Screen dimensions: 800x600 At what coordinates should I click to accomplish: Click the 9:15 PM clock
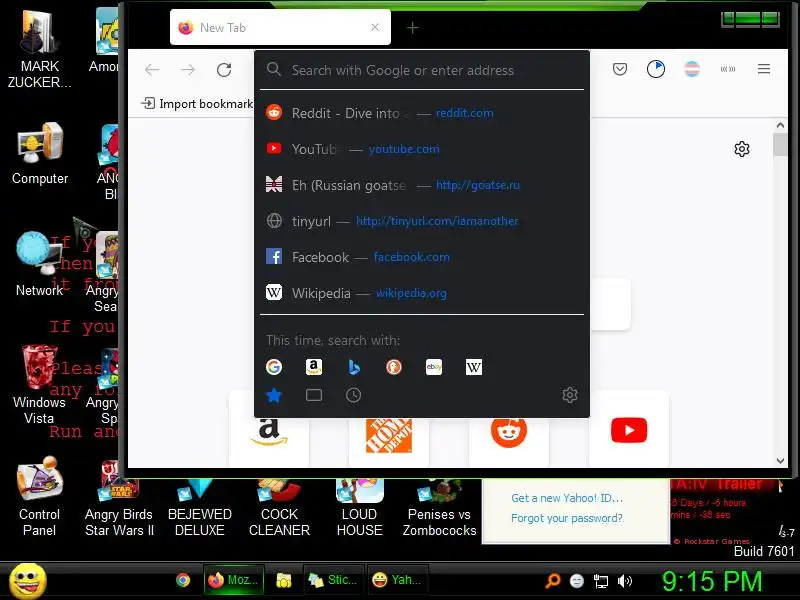[x=712, y=581]
